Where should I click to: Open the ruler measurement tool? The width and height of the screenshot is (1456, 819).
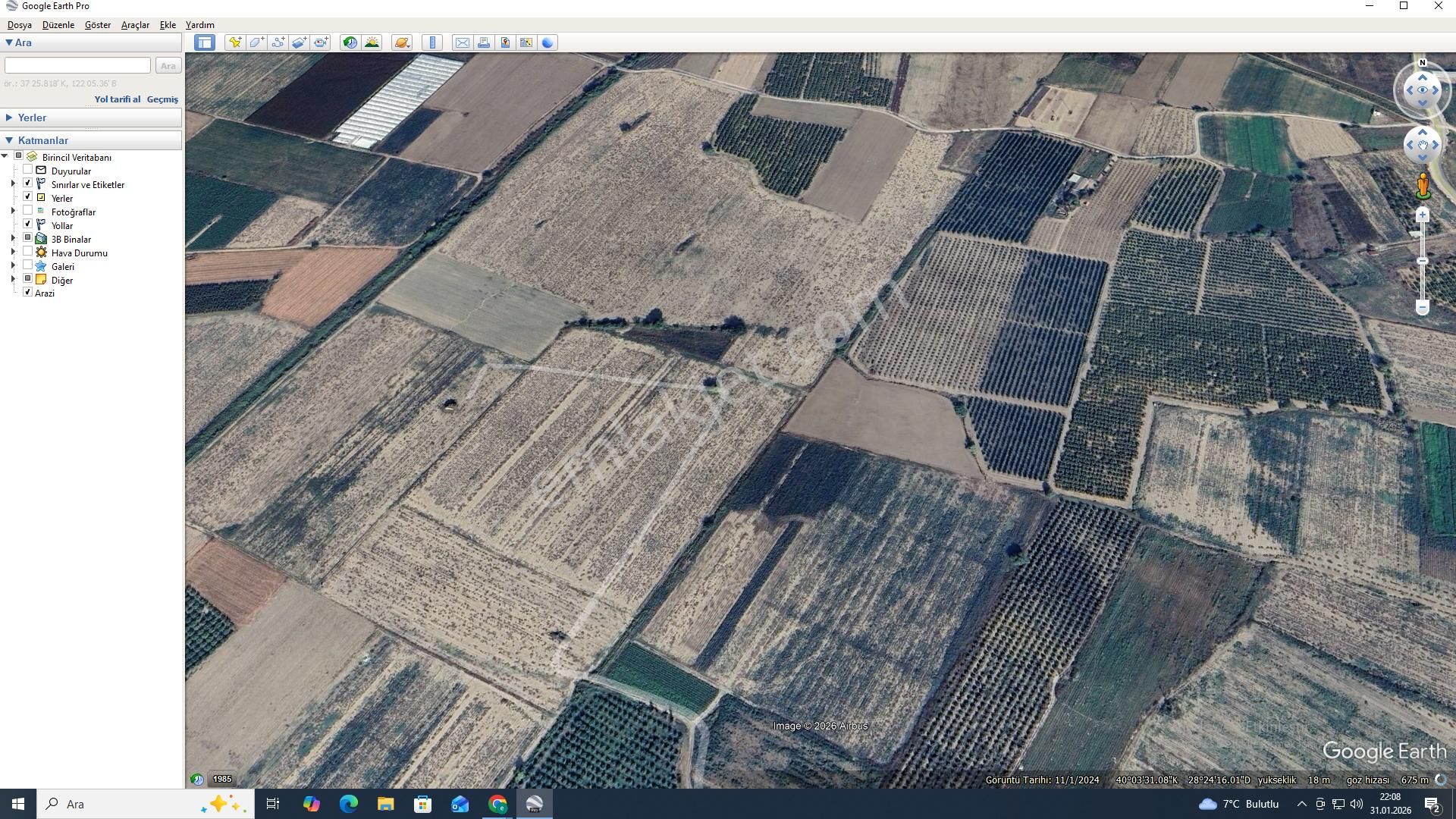[x=432, y=42]
